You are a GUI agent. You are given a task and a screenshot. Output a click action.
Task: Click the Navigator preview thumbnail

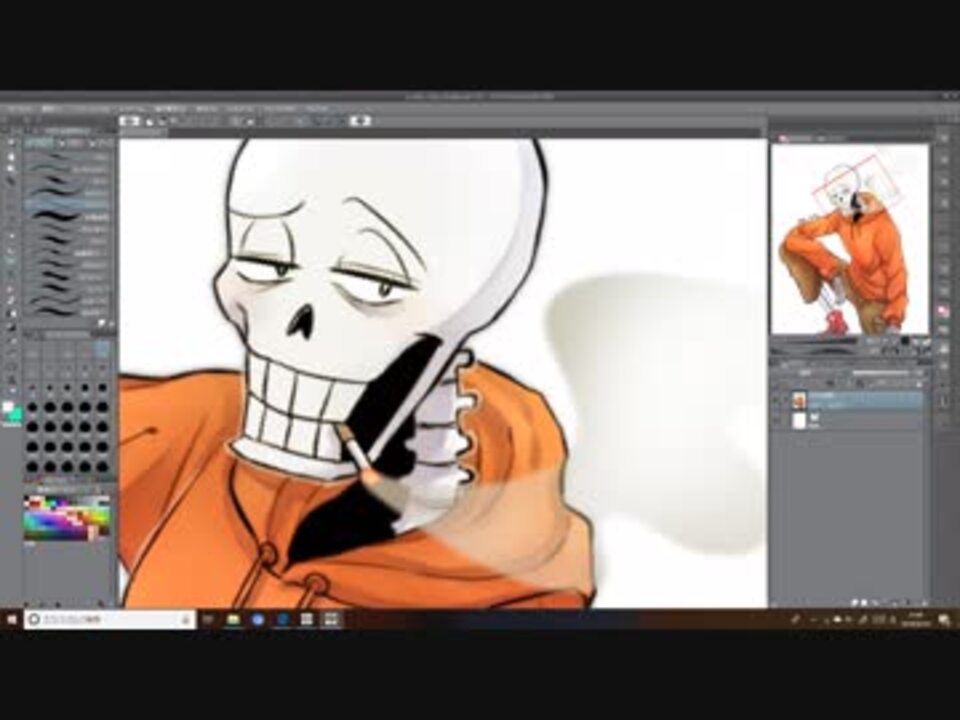tap(849, 239)
